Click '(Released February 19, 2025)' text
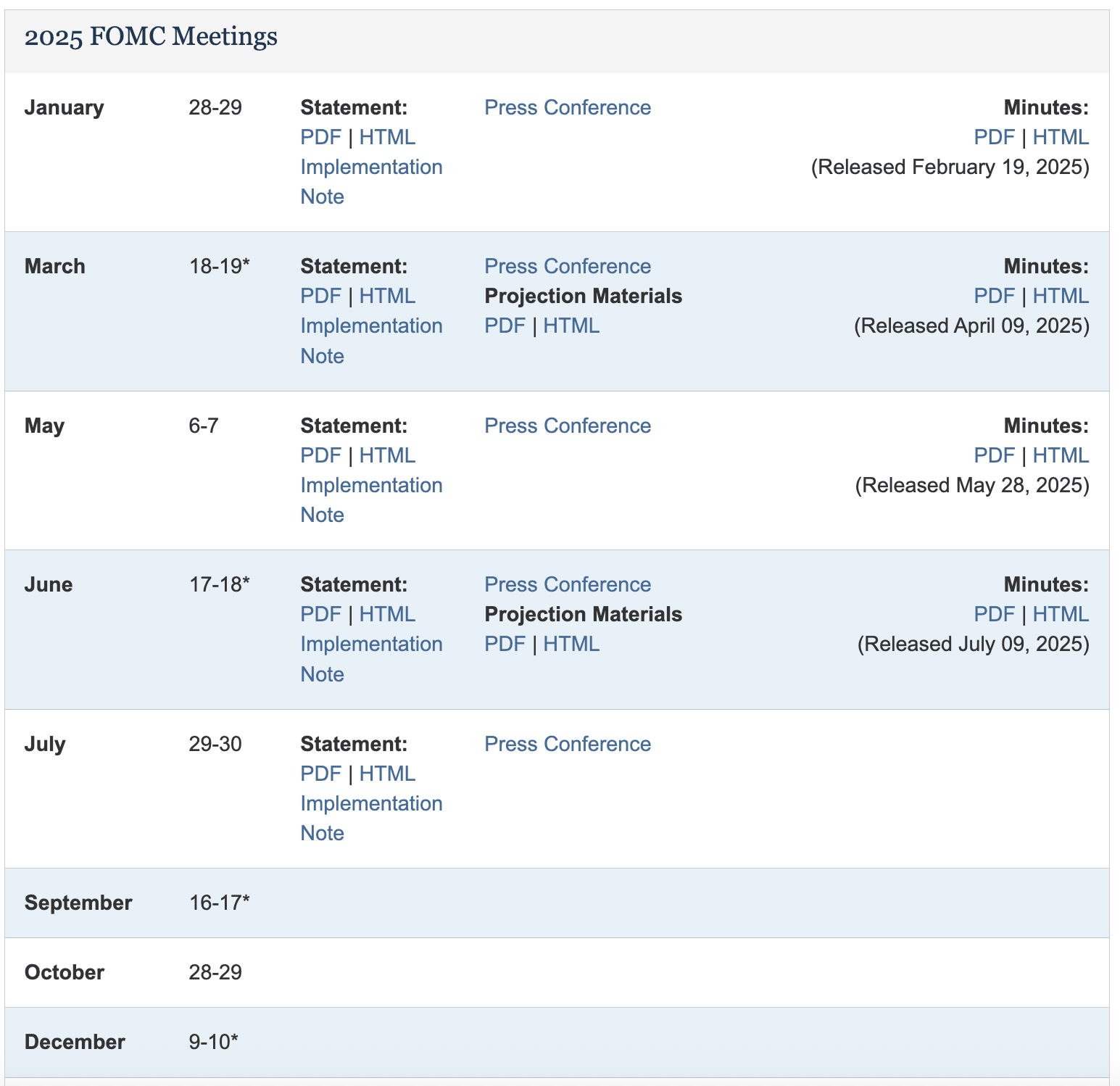The image size is (1120, 1086). point(950,167)
